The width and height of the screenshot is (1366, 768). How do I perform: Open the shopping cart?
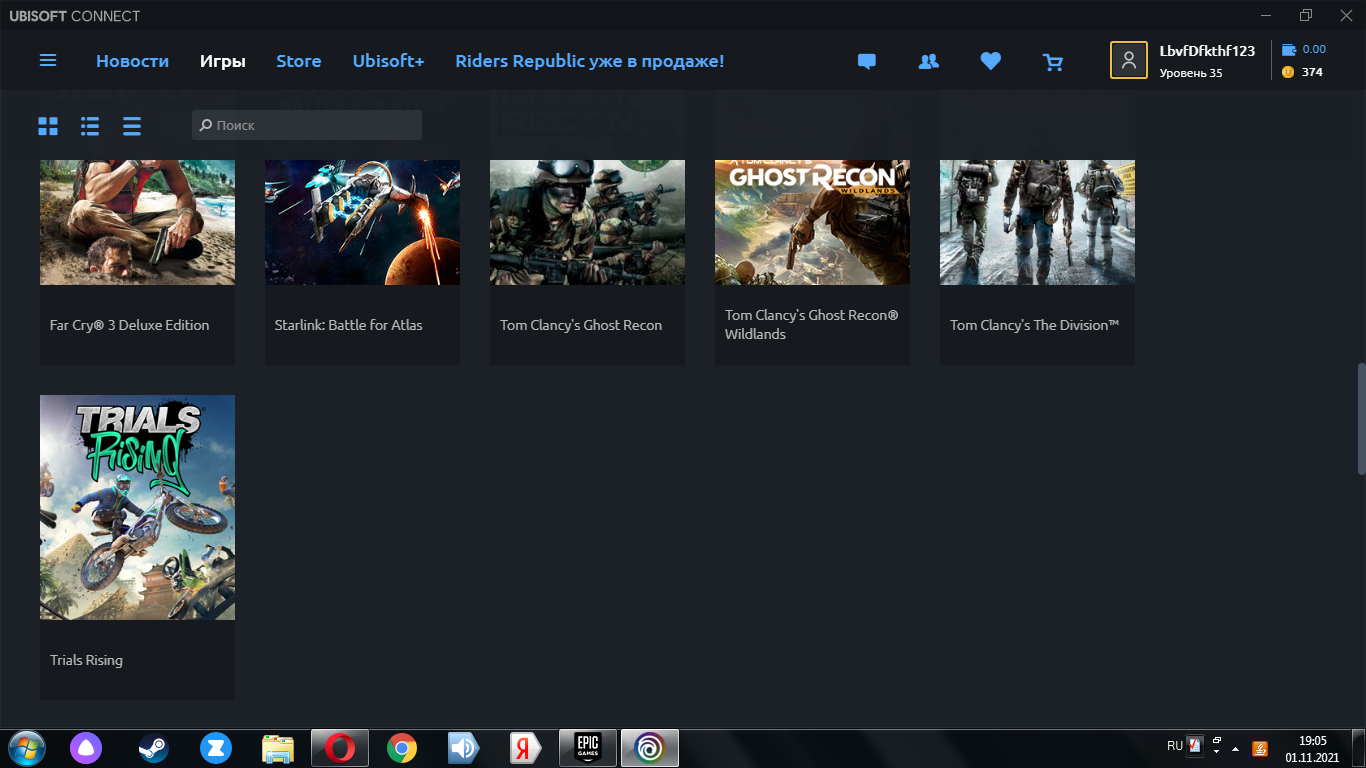[x=1053, y=62]
